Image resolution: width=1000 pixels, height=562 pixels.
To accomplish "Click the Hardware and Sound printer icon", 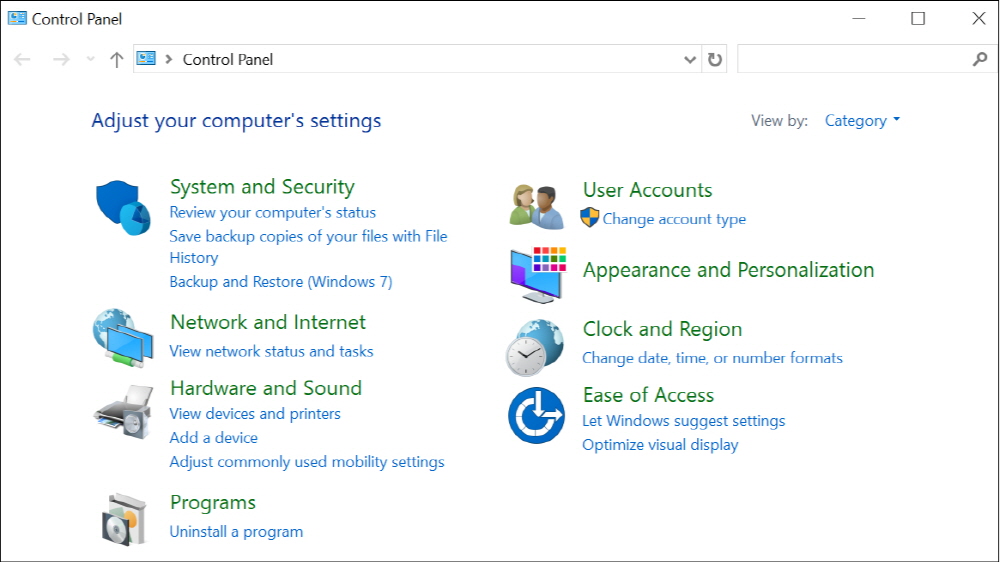I will tap(123, 410).
